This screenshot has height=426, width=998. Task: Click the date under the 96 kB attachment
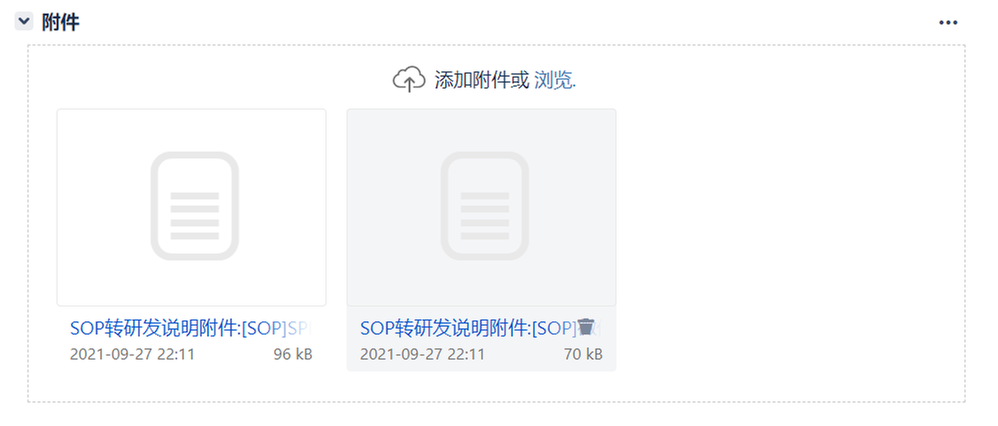(x=132, y=354)
